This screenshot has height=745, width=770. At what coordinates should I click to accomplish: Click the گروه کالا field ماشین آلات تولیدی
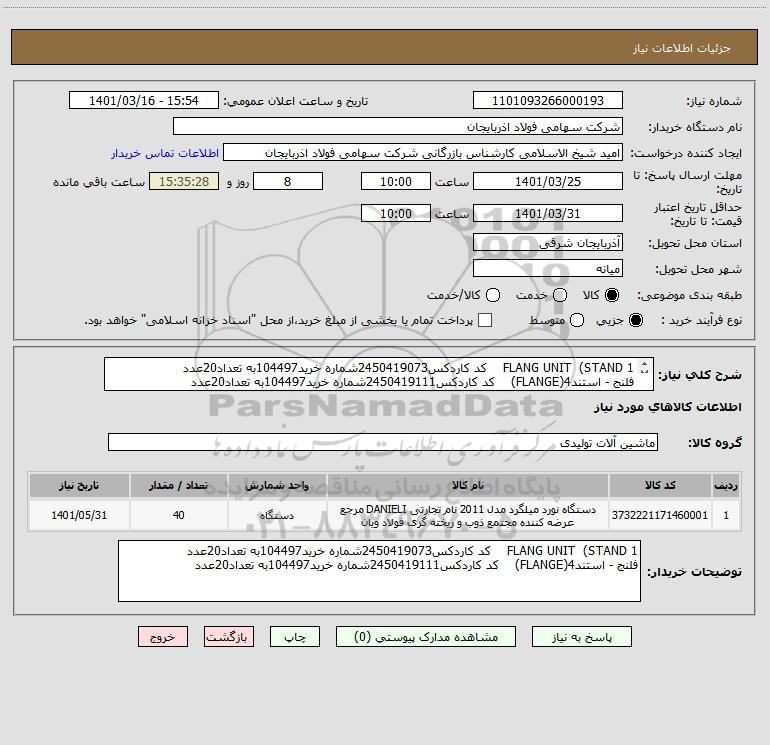(x=383, y=442)
